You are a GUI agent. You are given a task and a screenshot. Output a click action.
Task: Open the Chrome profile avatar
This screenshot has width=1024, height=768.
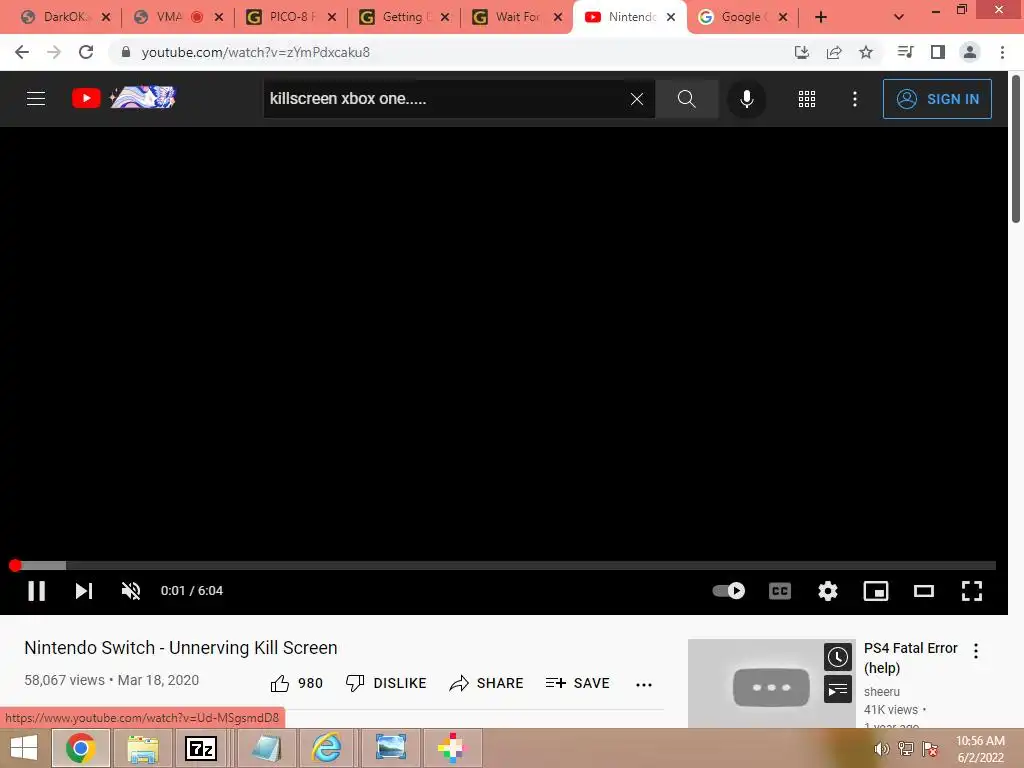[970, 52]
